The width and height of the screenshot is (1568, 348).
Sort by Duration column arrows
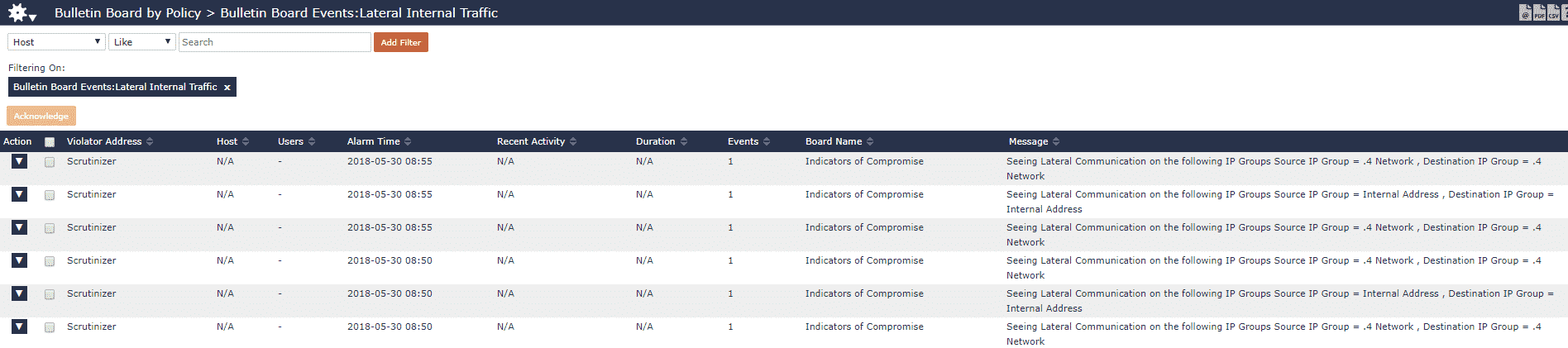pyautogui.click(x=684, y=141)
